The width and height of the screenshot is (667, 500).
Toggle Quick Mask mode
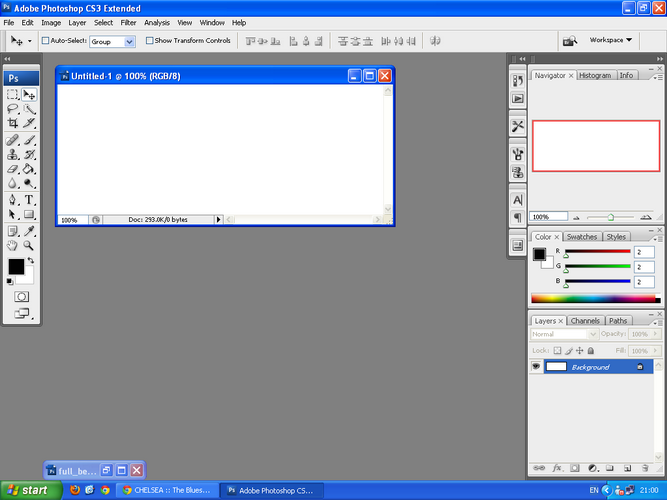click(21, 297)
